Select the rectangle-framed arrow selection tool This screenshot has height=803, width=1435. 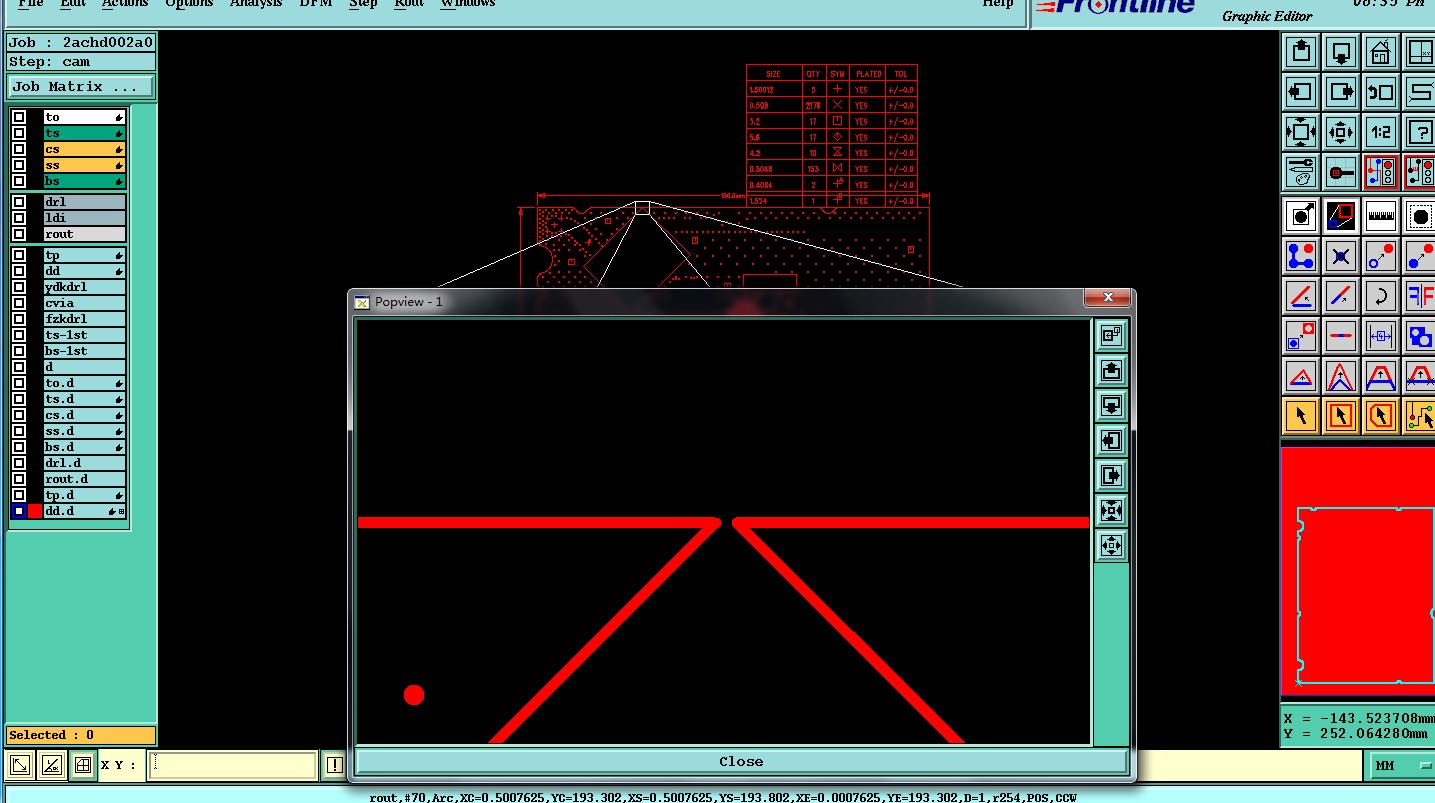point(1340,415)
